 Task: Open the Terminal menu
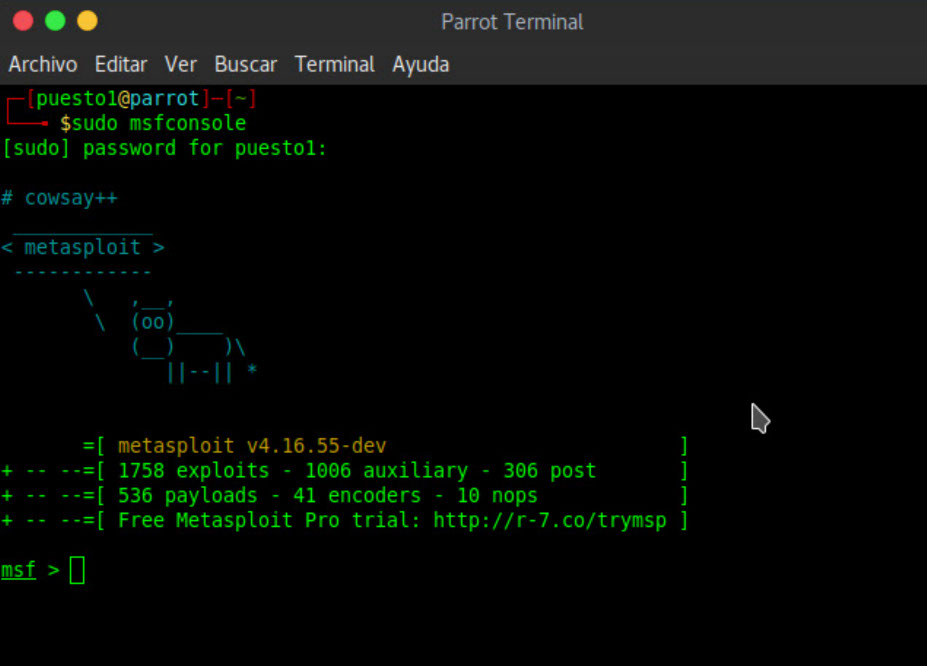(335, 64)
